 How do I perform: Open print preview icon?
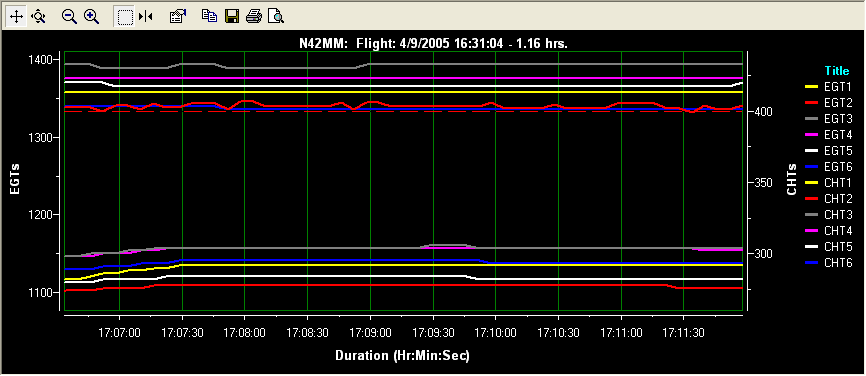[x=276, y=17]
